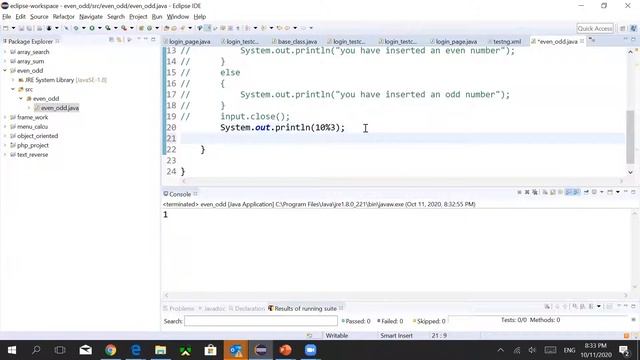The width and height of the screenshot is (640, 360).
Task: Open the Refactor menu
Action: point(63,17)
